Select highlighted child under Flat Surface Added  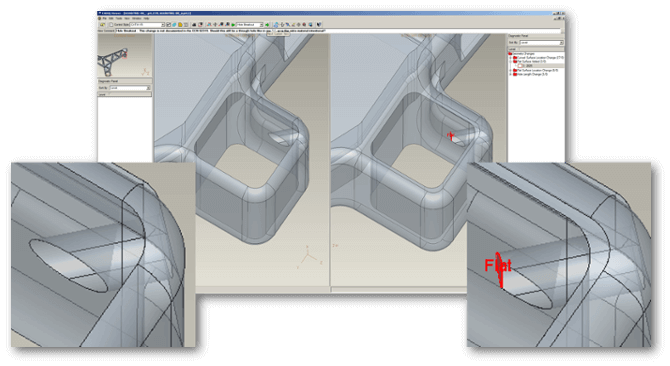point(541,66)
